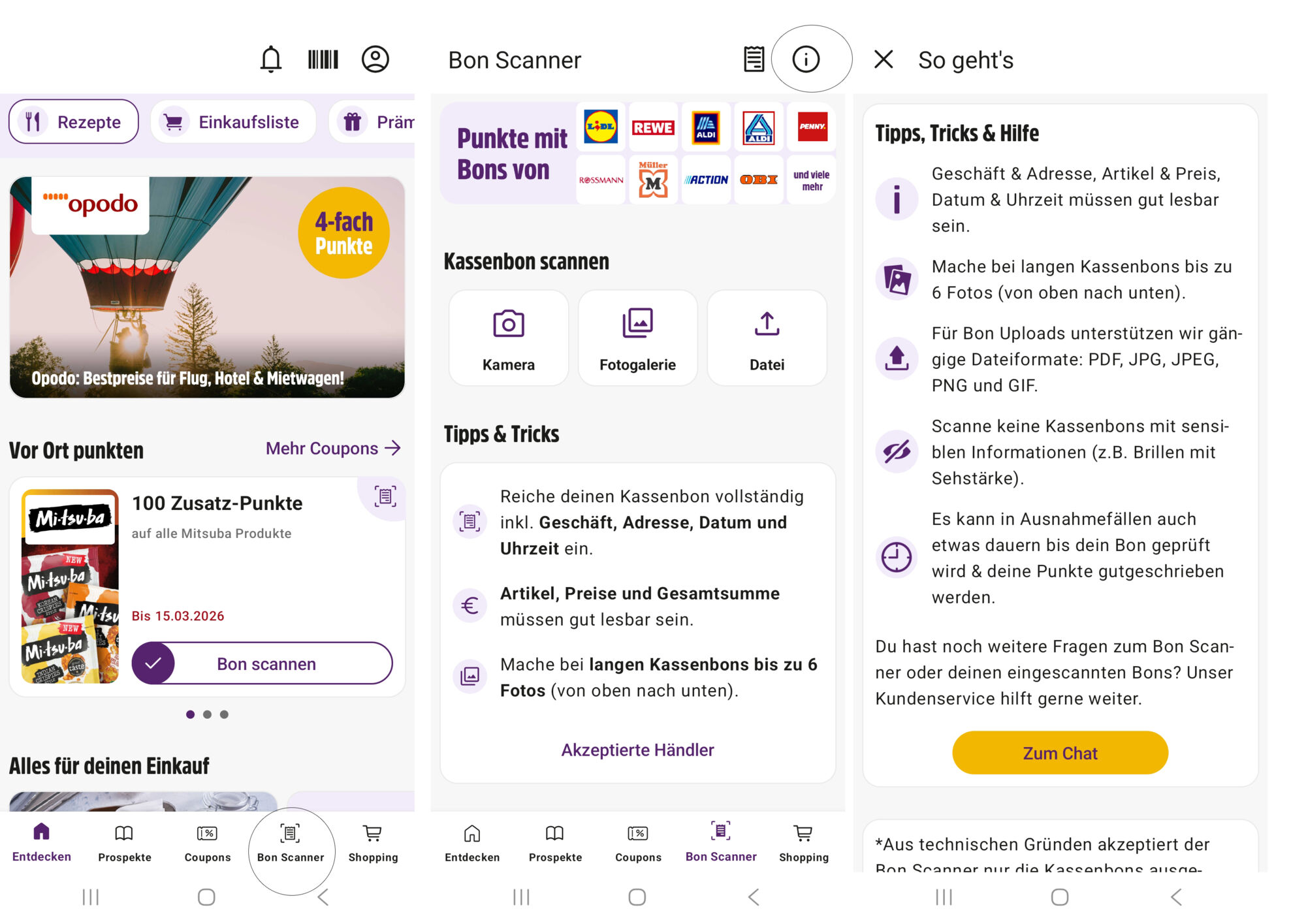Select Fotogalerie upload option
The image size is (1306, 924).
coord(638,338)
